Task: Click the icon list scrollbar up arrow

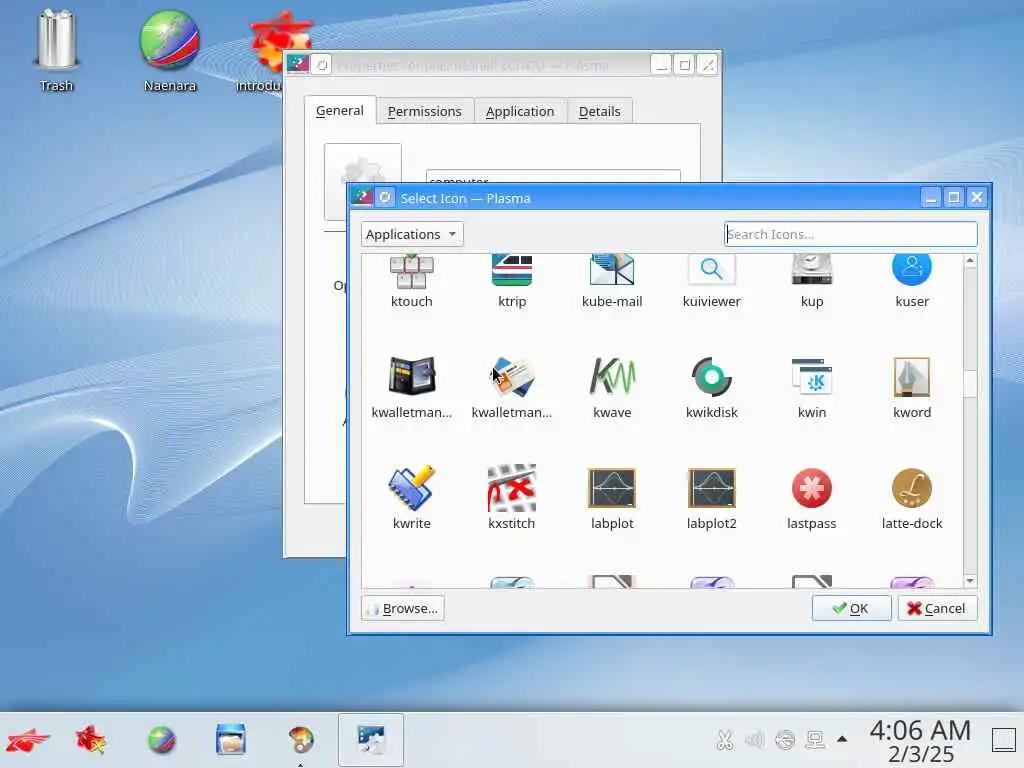Action: tap(970, 261)
